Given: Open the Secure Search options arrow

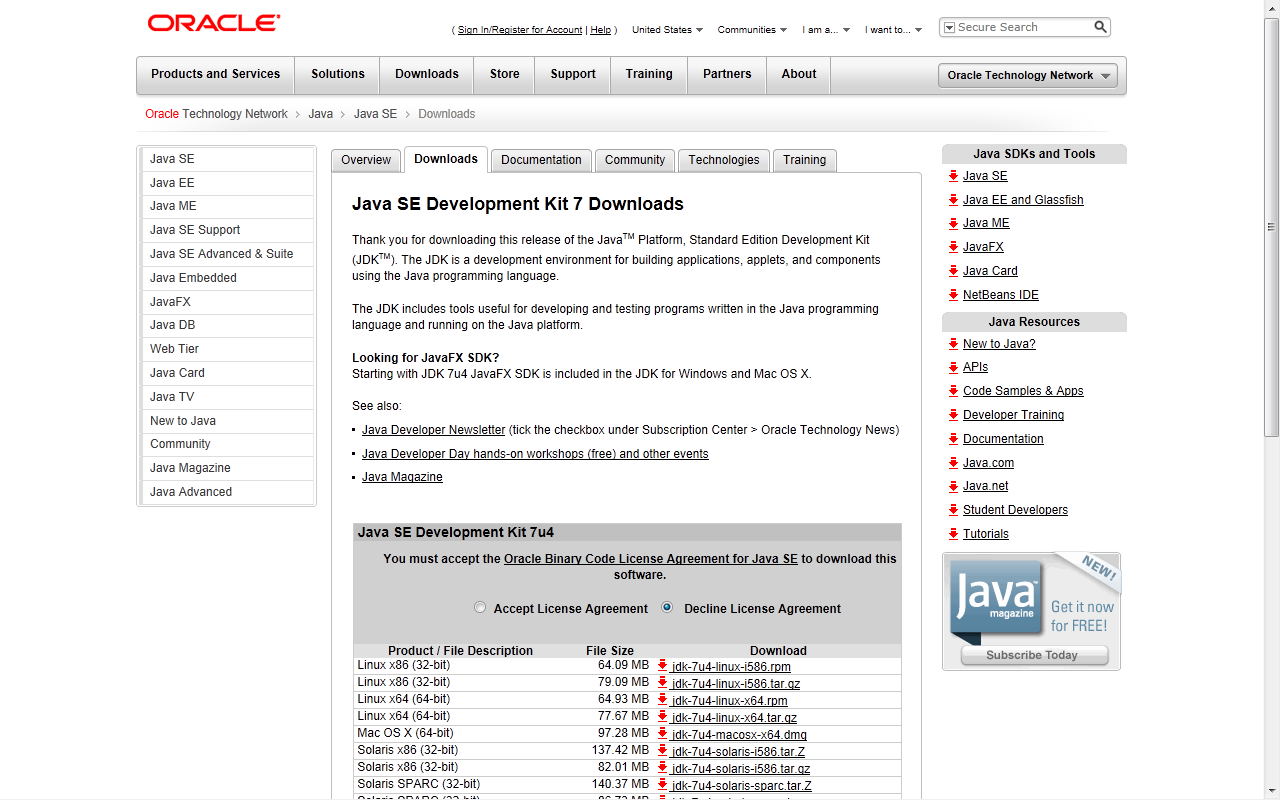Looking at the screenshot, I should [x=950, y=28].
